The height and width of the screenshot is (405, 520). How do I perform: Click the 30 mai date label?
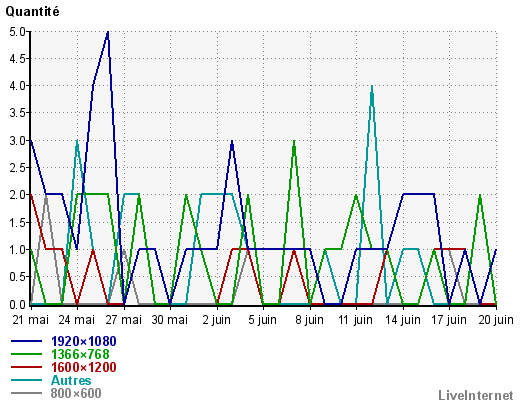click(170, 320)
